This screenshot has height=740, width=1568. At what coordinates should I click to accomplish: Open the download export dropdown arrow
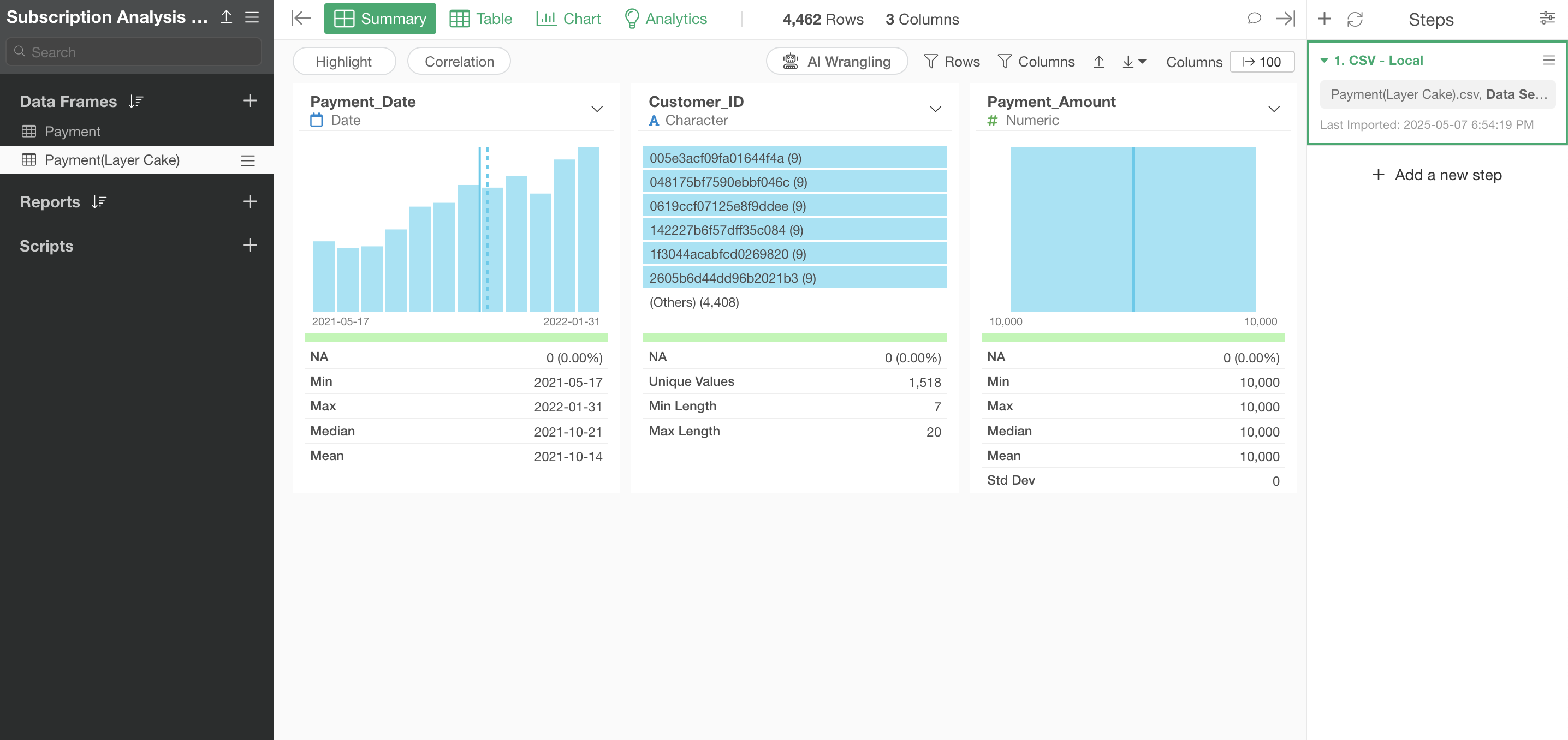(x=1142, y=62)
